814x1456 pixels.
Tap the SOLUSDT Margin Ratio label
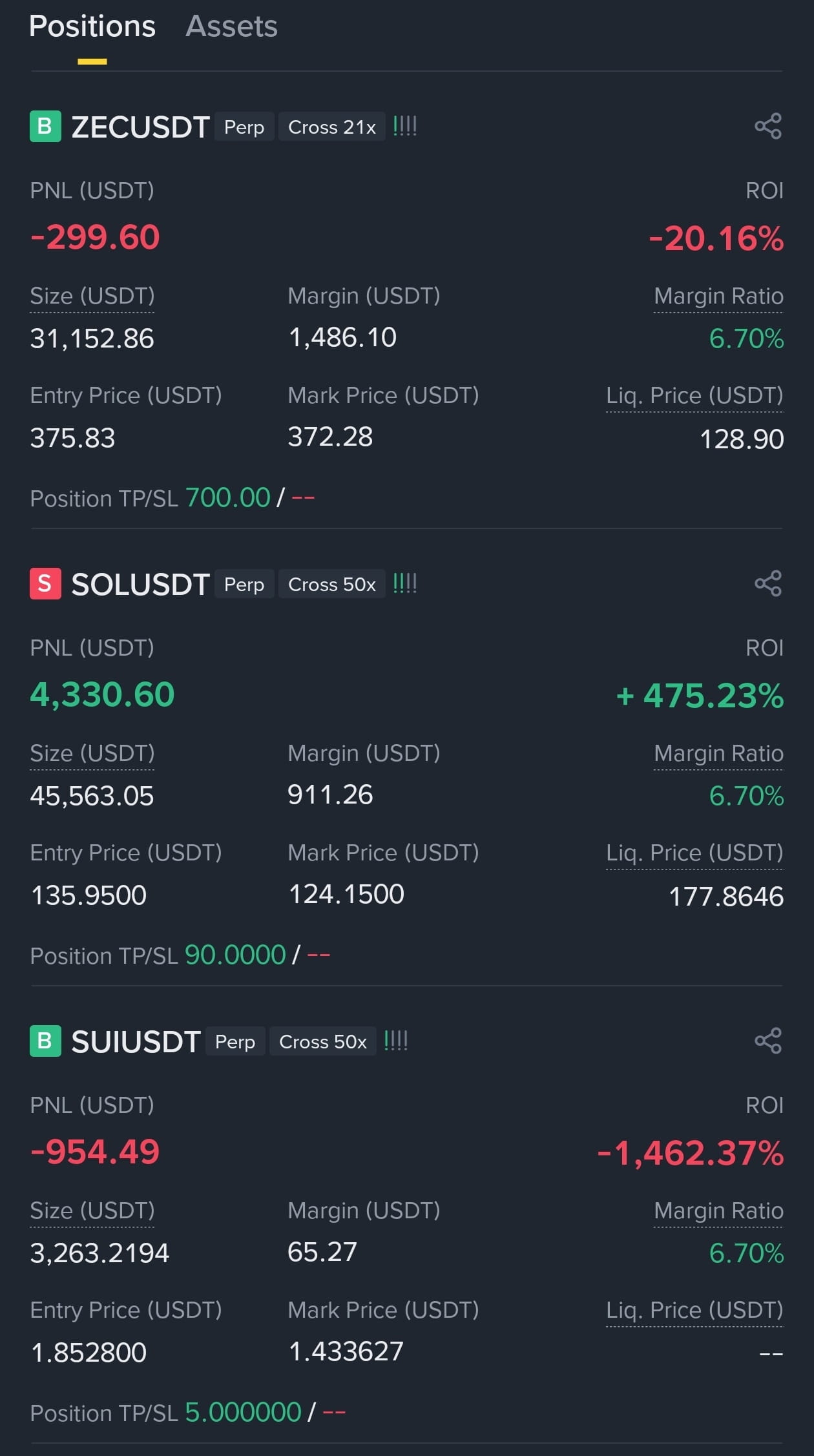point(718,754)
